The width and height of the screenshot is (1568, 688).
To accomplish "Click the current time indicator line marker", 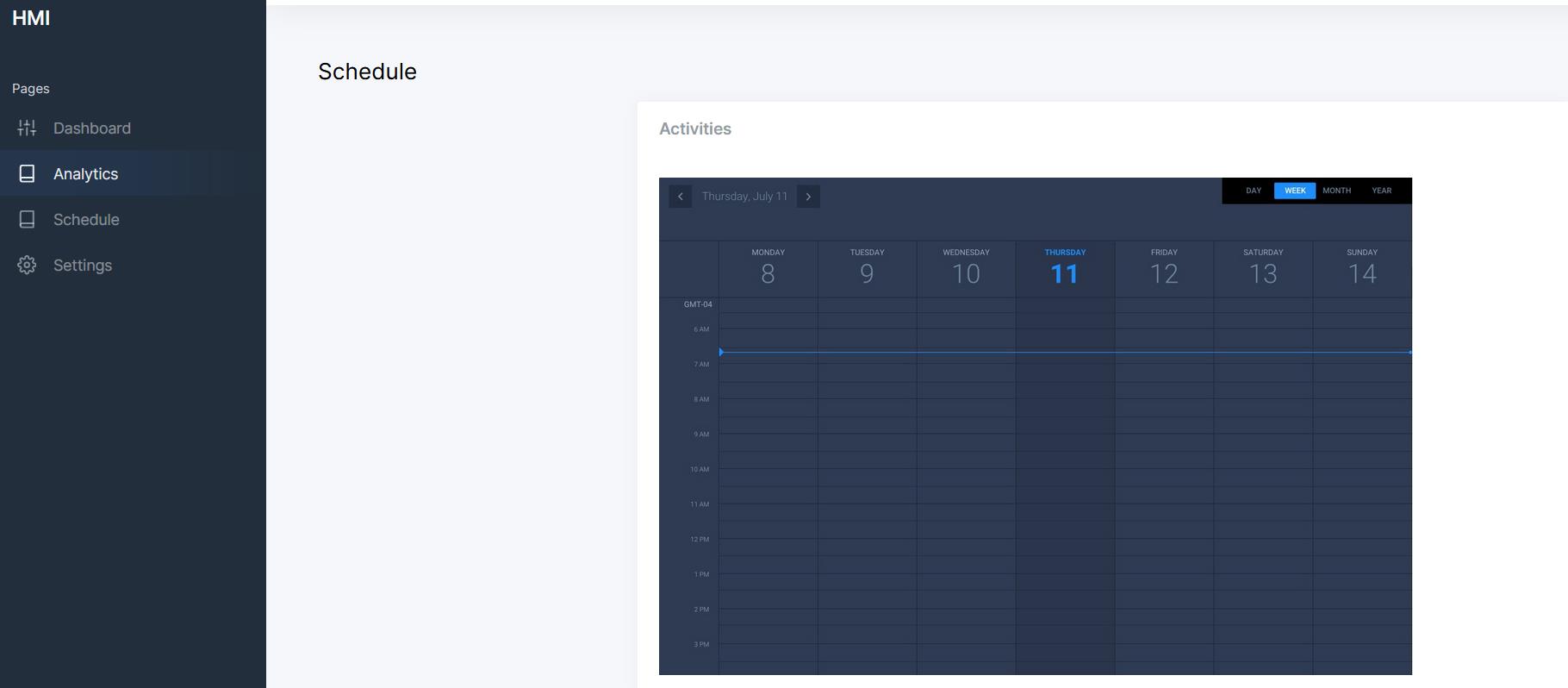I will (722, 352).
